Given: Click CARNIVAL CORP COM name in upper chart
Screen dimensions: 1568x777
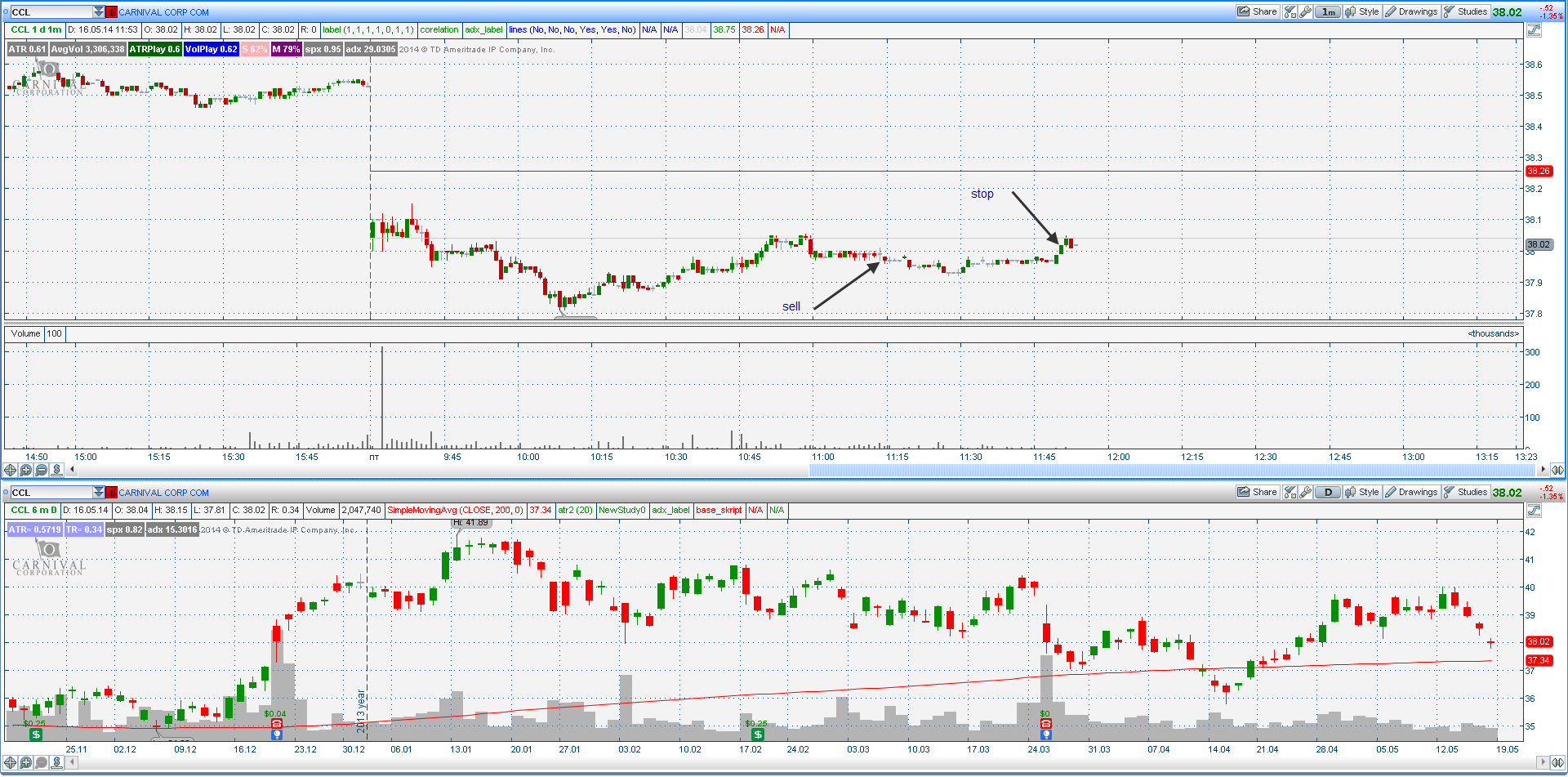Looking at the screenshot, I should pos(163,12).
